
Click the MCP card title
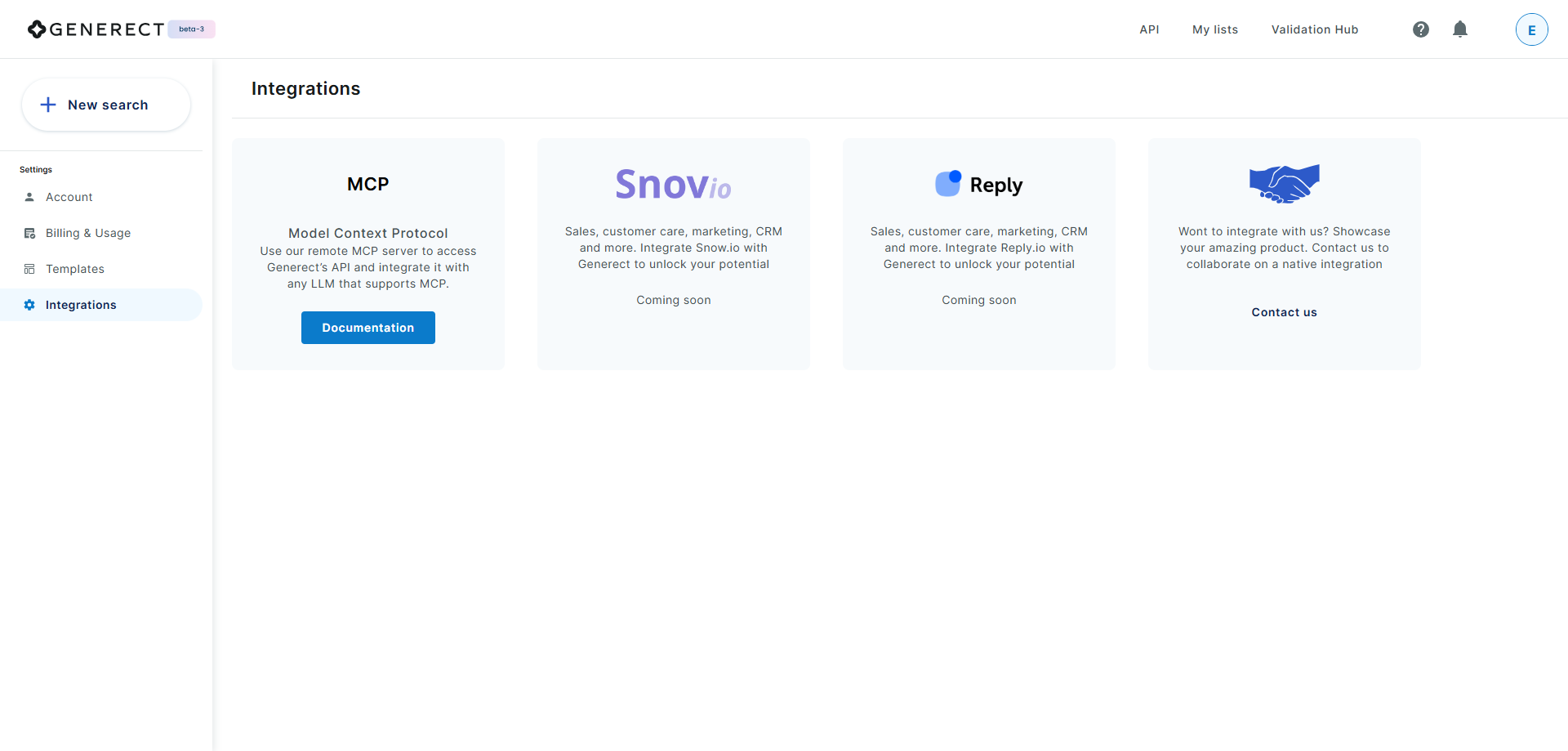pyautogui.click(x=368, y=184)
